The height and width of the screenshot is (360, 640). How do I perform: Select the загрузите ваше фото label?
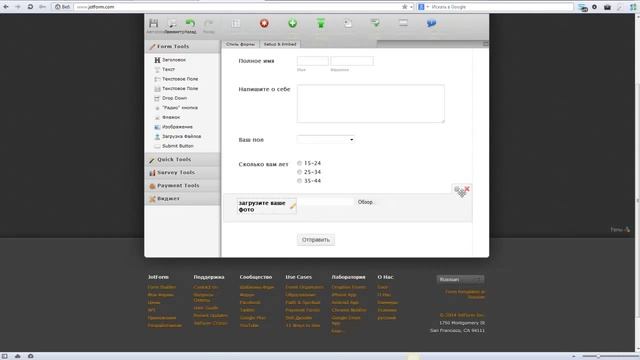click(x=262, y=206)
